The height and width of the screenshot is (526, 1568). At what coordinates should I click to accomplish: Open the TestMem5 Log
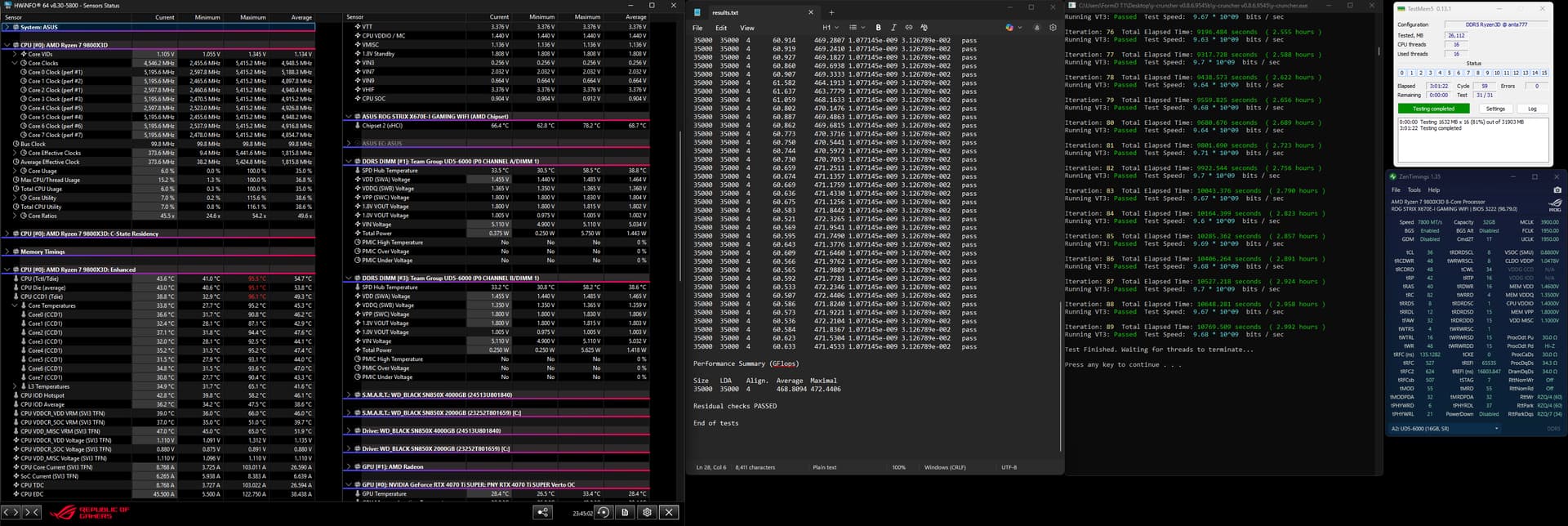1532,109
